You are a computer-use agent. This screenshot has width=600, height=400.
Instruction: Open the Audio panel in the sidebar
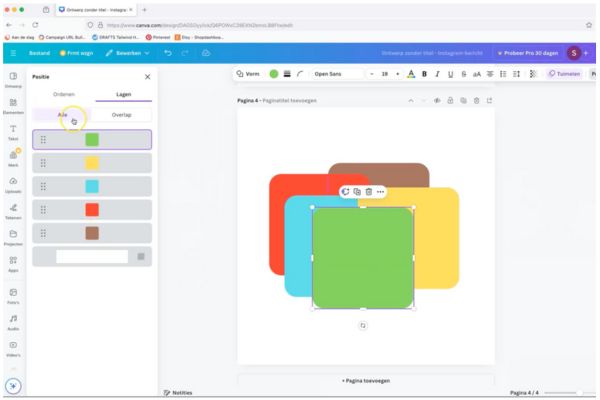click(13, 322)
